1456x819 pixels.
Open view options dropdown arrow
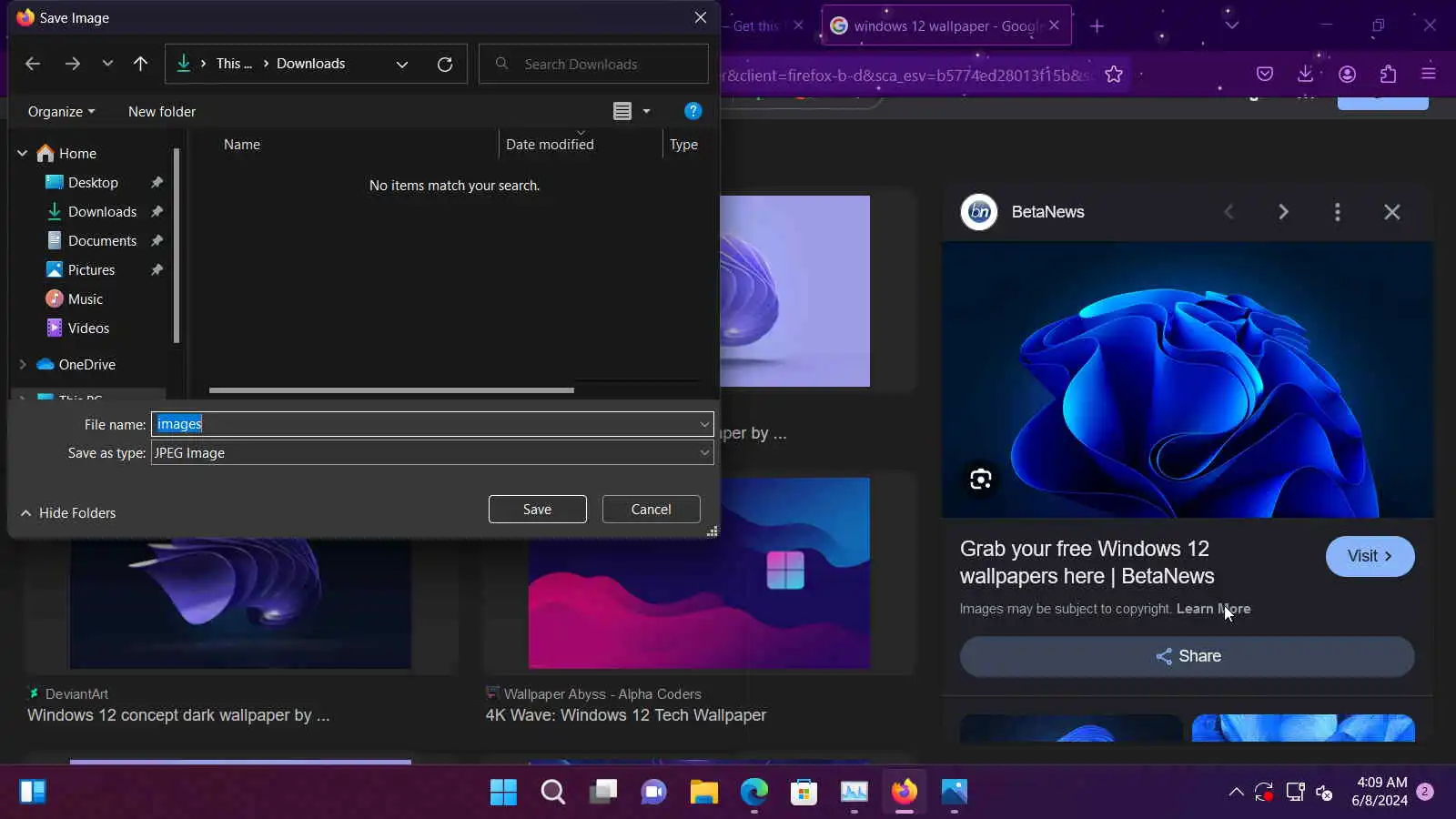pyautogui.click(x=647, y=111)
